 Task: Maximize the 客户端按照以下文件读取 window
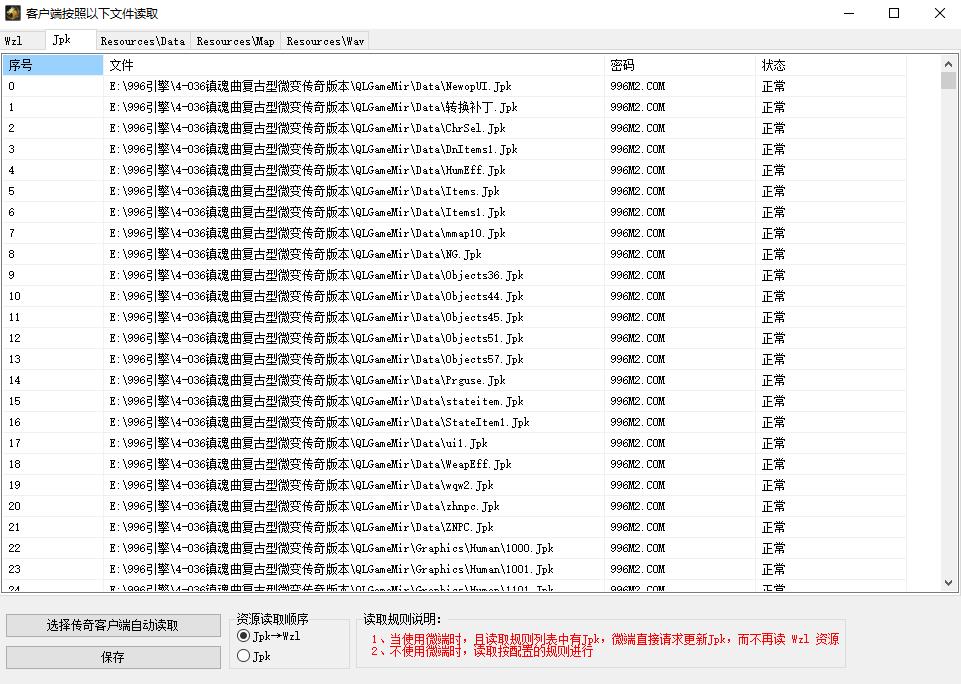click(894, 13)
